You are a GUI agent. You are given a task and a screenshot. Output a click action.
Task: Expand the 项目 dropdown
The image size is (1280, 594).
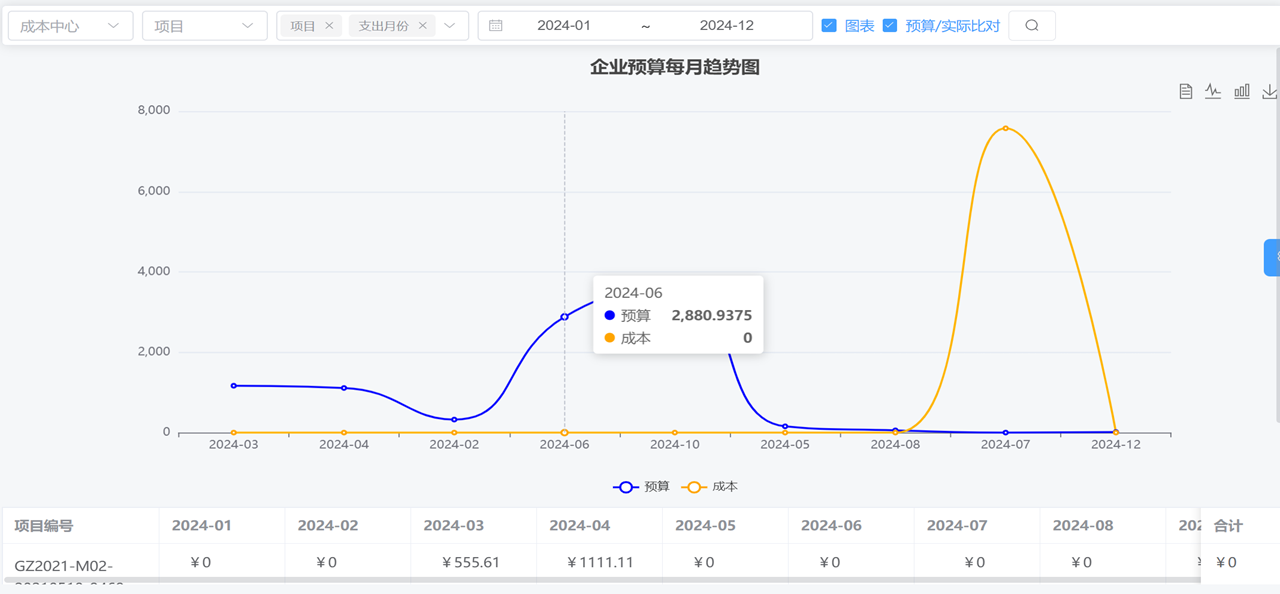point(204,24)
